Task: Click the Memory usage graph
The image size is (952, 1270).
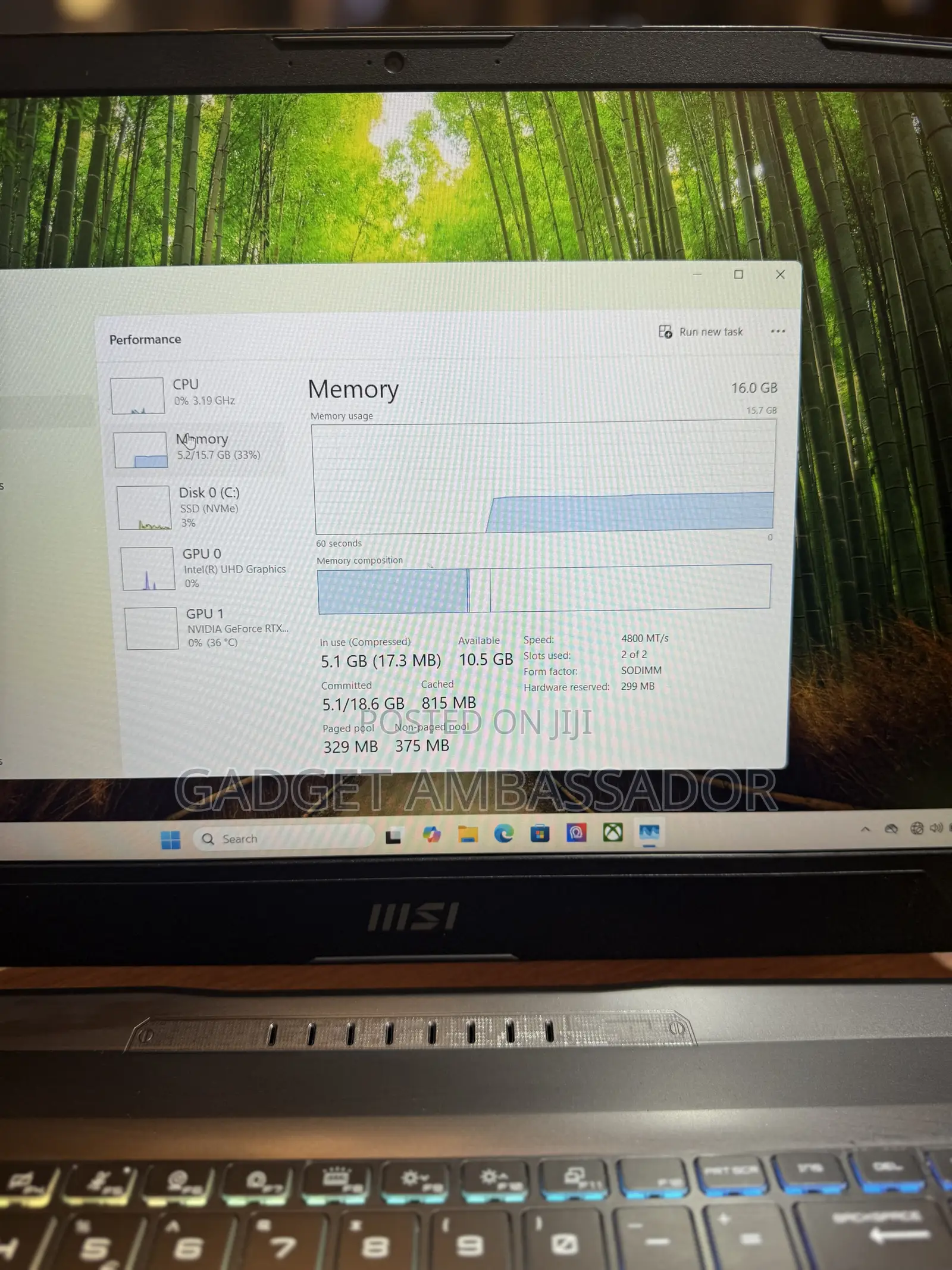Action: click(x=544, y=476)
